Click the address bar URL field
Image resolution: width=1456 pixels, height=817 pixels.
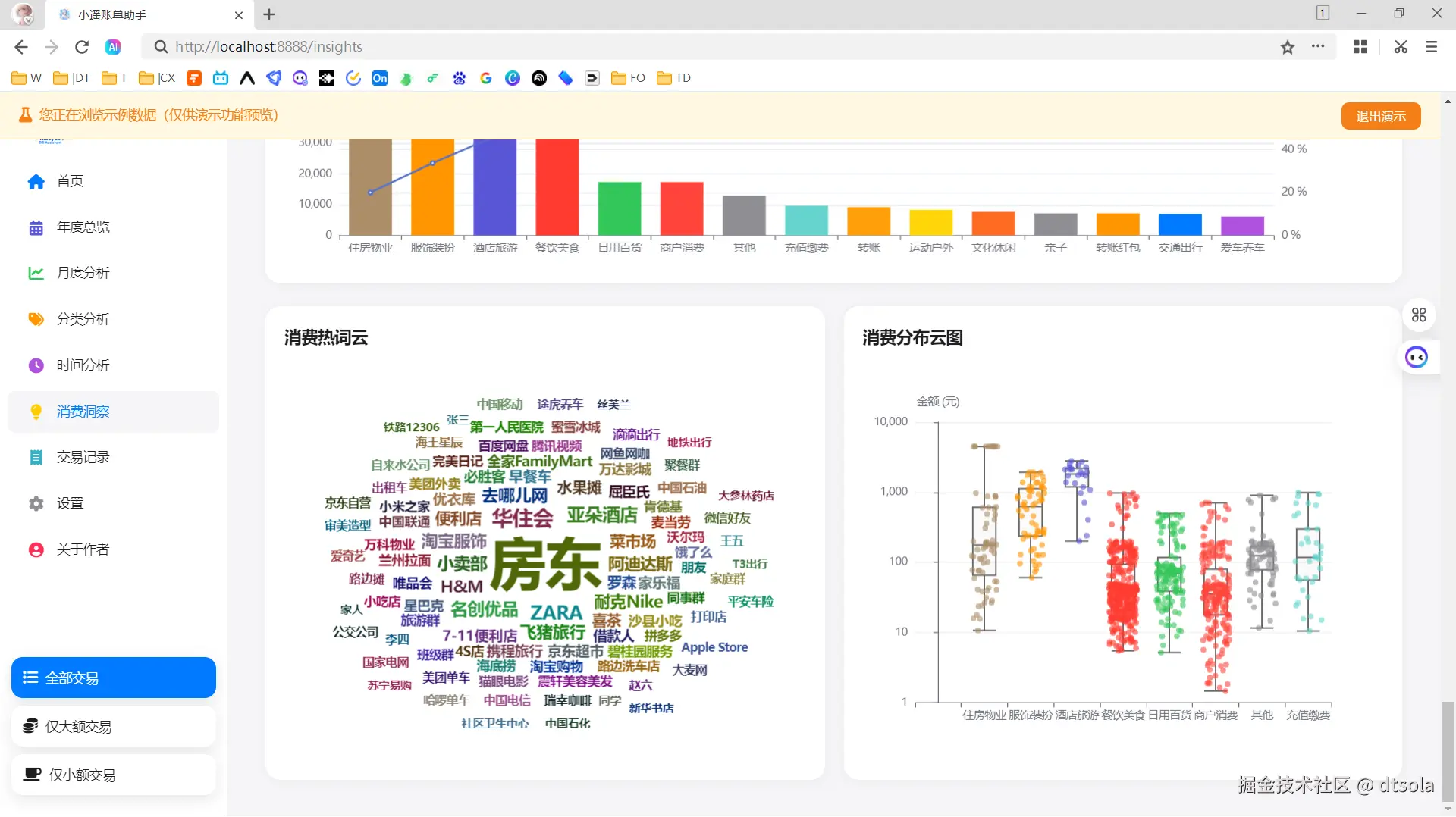(713, 47)
